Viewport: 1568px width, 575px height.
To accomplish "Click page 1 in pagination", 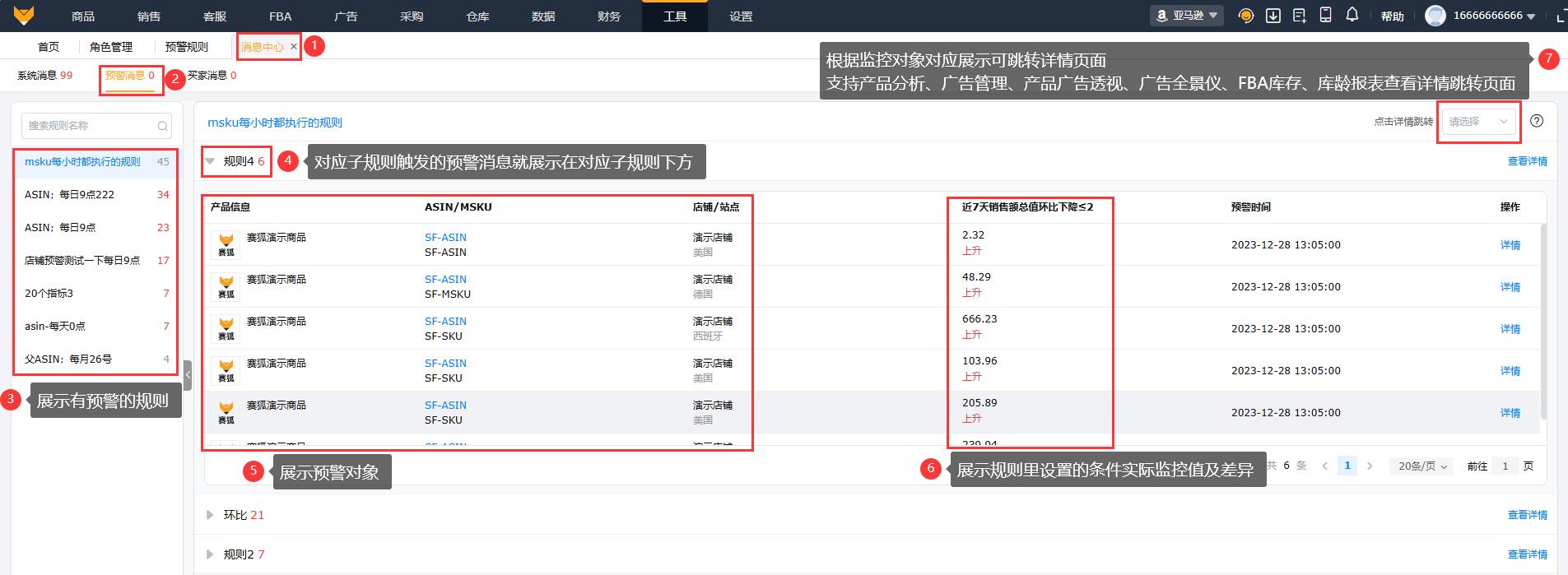I will (1347, 466).
